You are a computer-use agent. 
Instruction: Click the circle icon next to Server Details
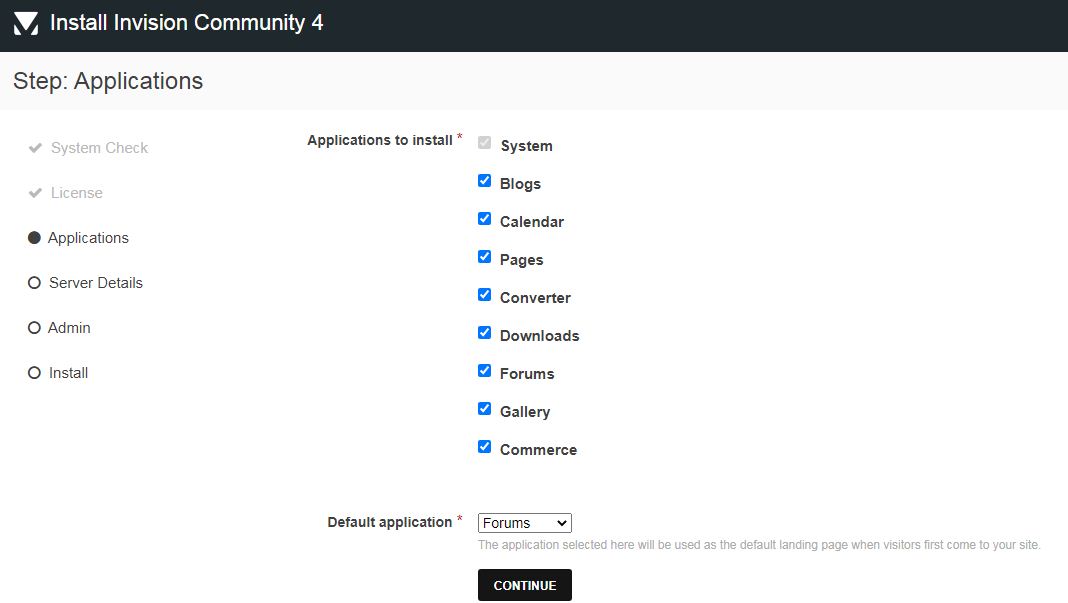pos(34,282)
